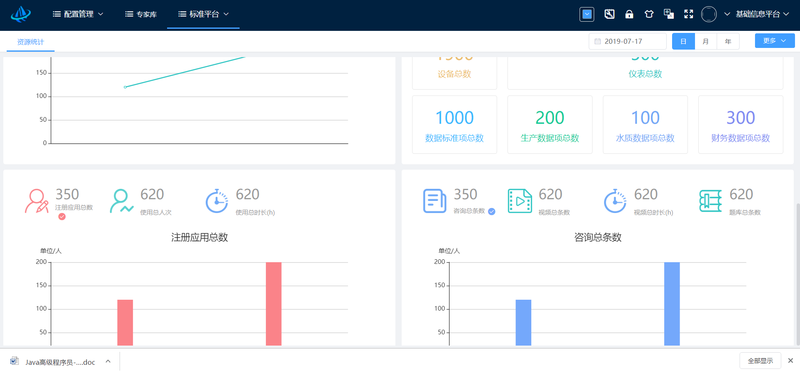Select the 日 period option
The height and width of the screenshot is (371, 800).
pos(683,41)
